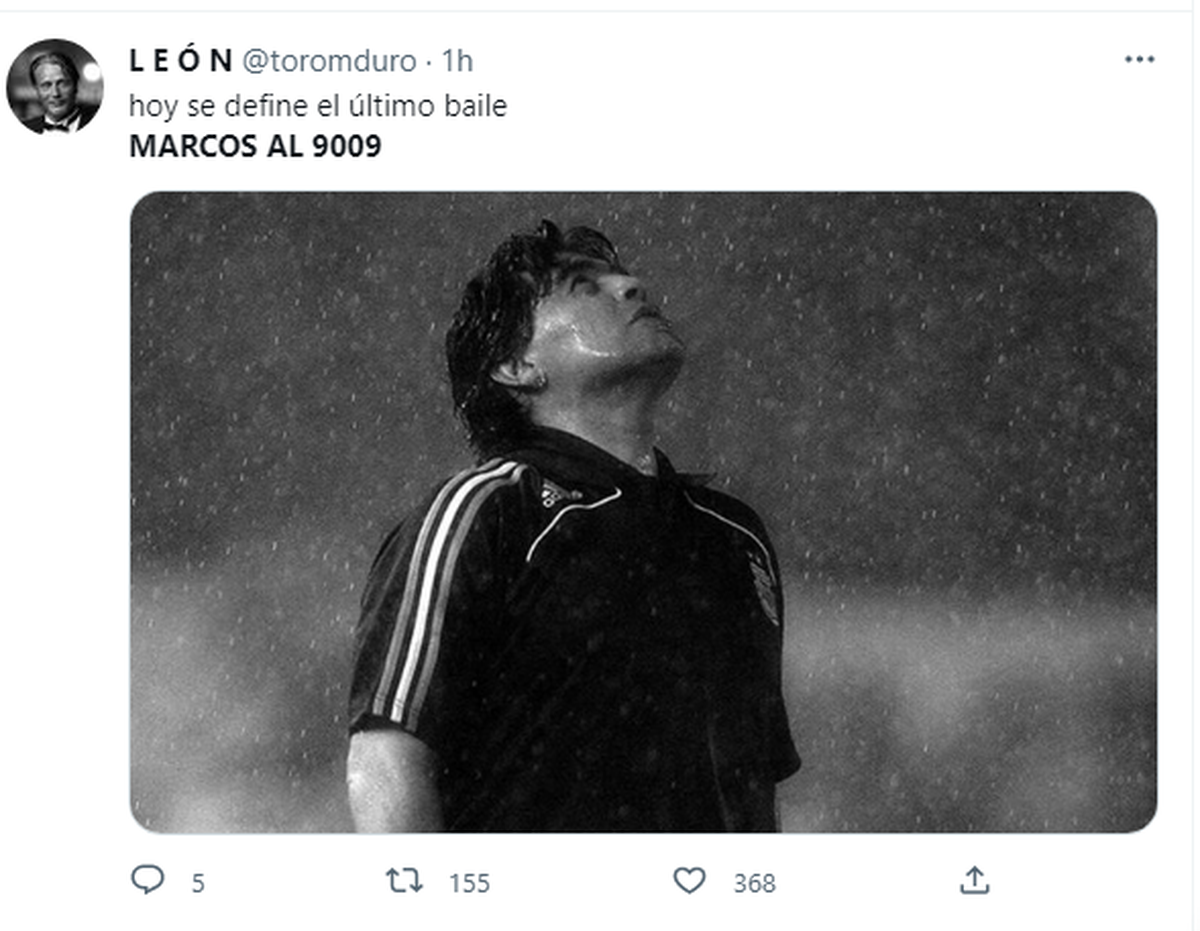Like the tweet with the heart icon
1200x931 pixels.
(x=689, y=881)
